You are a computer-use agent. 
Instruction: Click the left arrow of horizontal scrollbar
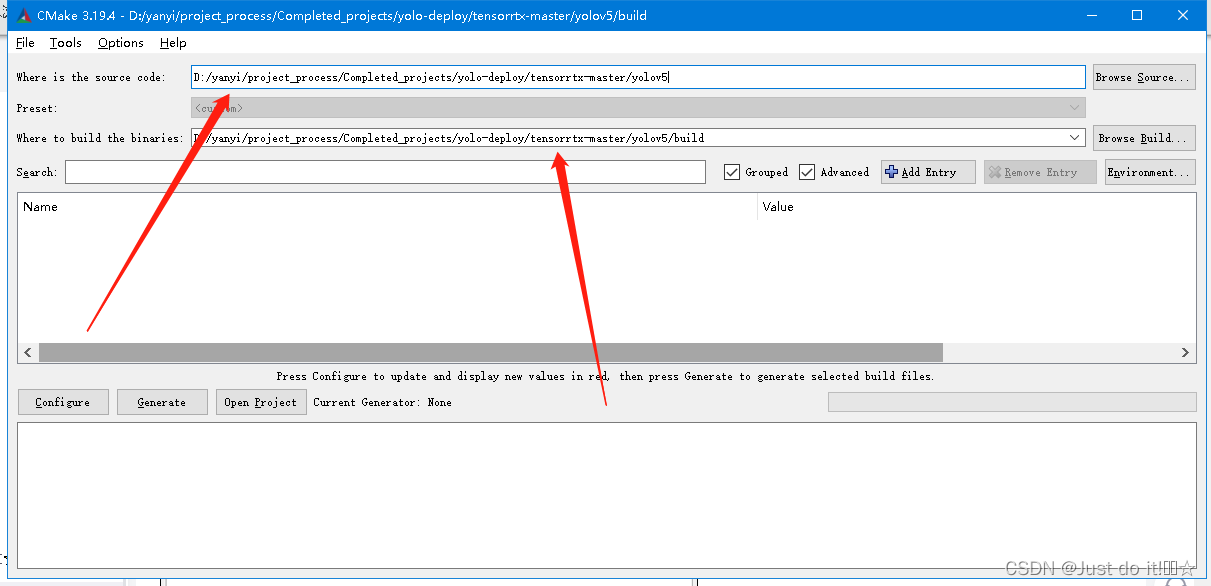point(28,353)
